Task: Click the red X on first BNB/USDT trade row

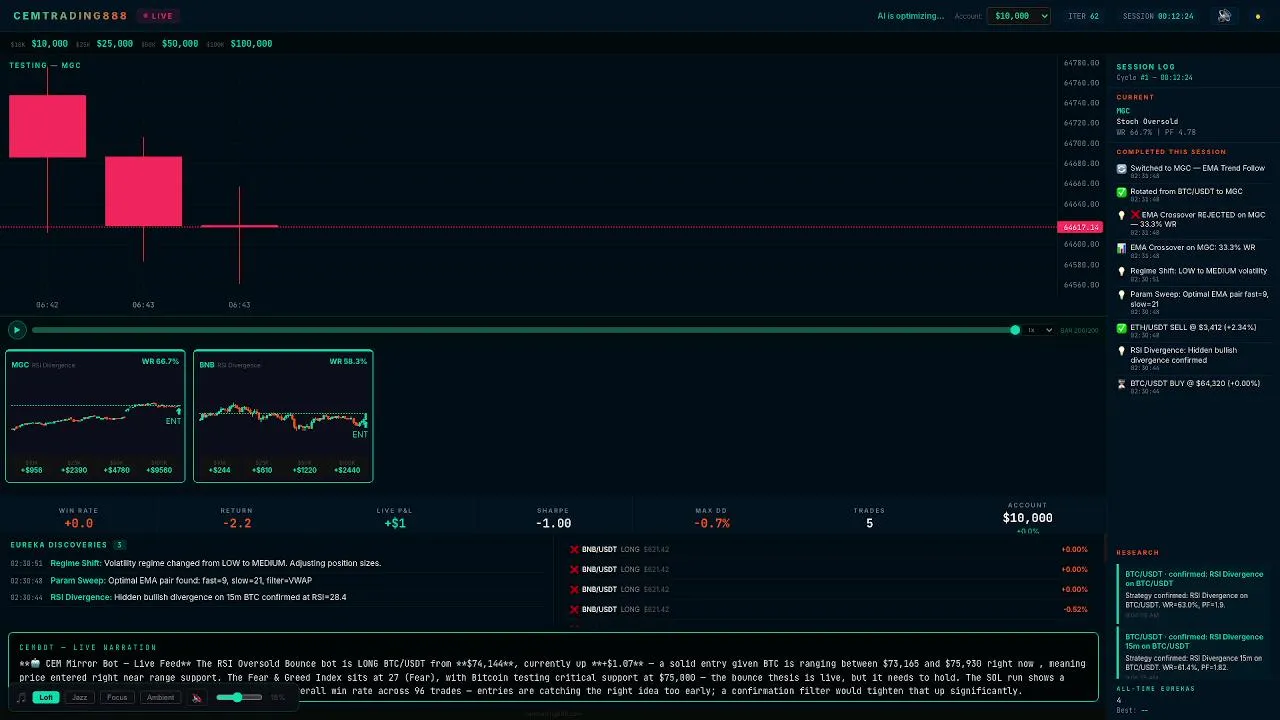Action: click(x=575, y=549)
